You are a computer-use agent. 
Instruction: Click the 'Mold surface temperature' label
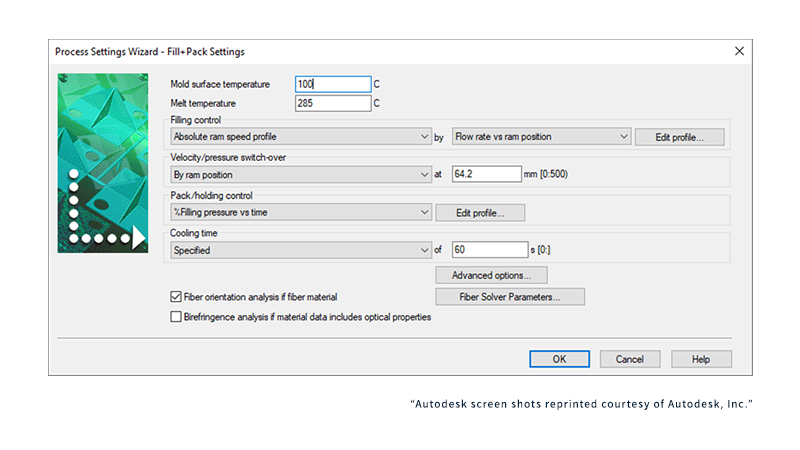tap(220, 84)
